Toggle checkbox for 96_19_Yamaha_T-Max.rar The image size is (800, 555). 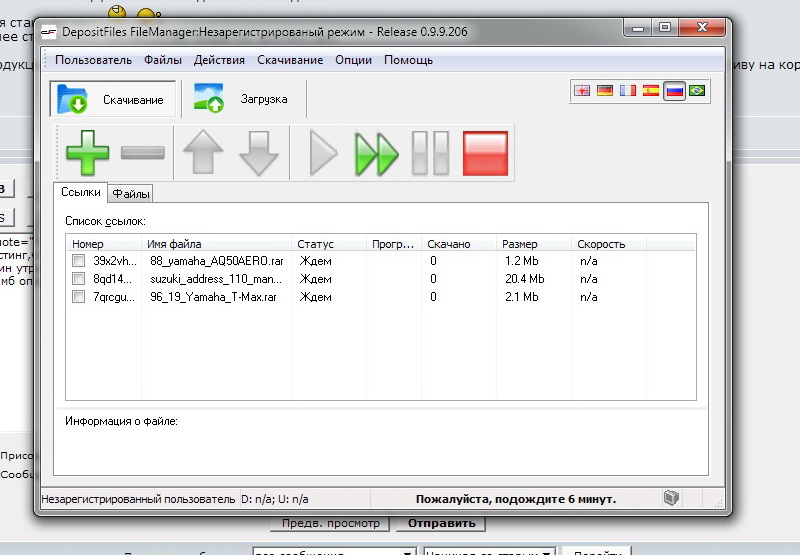[79, 297]
